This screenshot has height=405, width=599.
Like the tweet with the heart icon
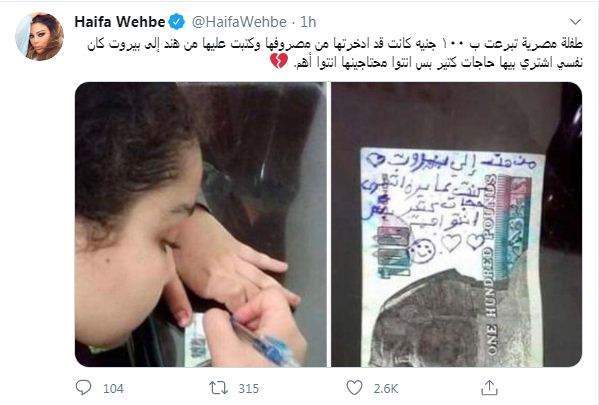coord(354,388)
